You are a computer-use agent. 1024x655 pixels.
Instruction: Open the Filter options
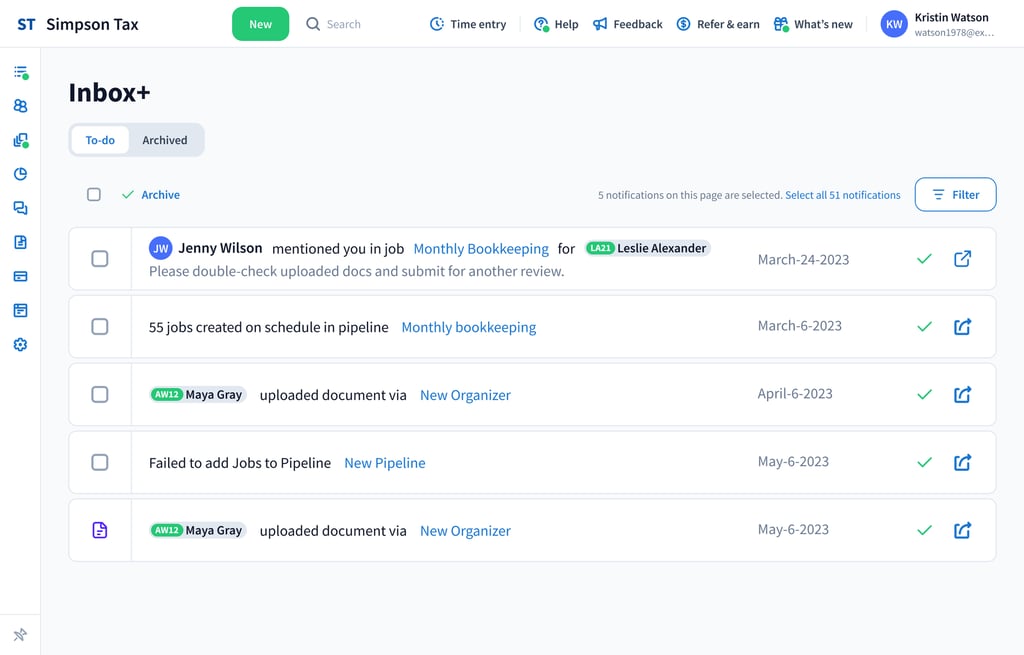955,195
